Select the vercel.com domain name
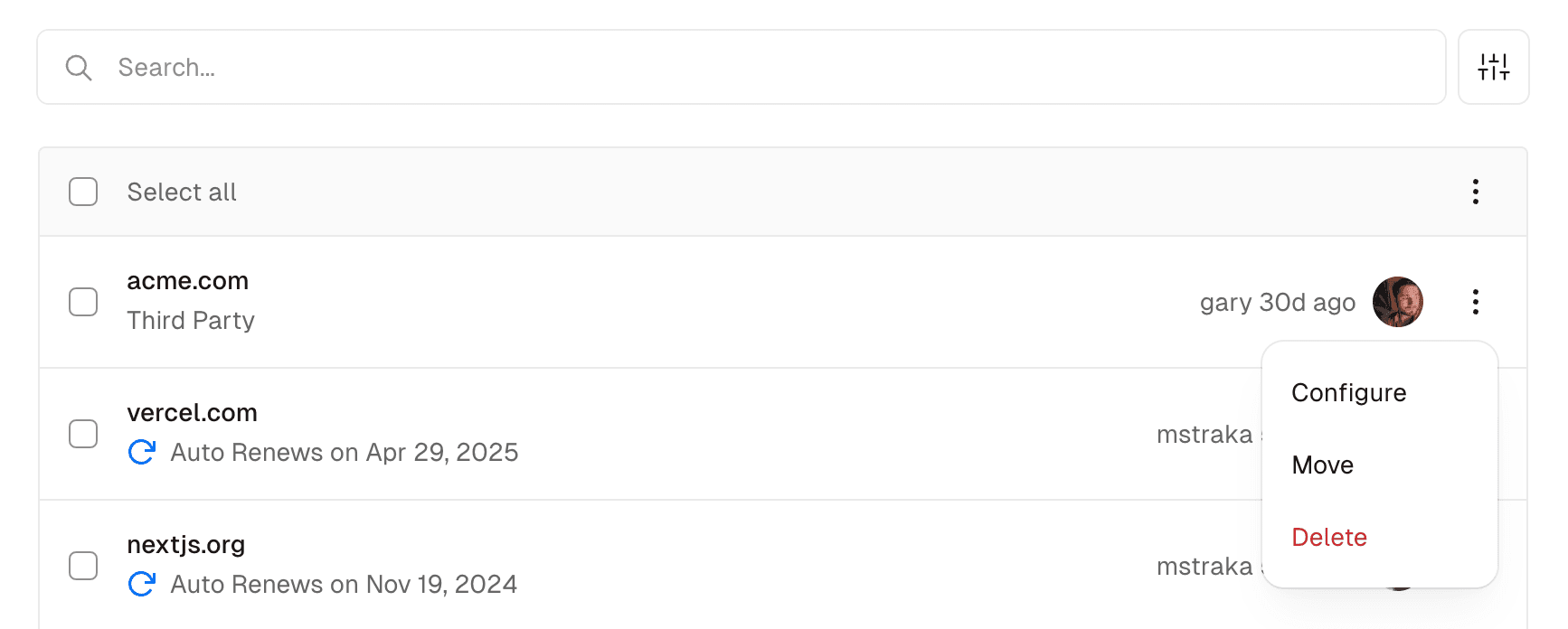 tap(192, 413)
